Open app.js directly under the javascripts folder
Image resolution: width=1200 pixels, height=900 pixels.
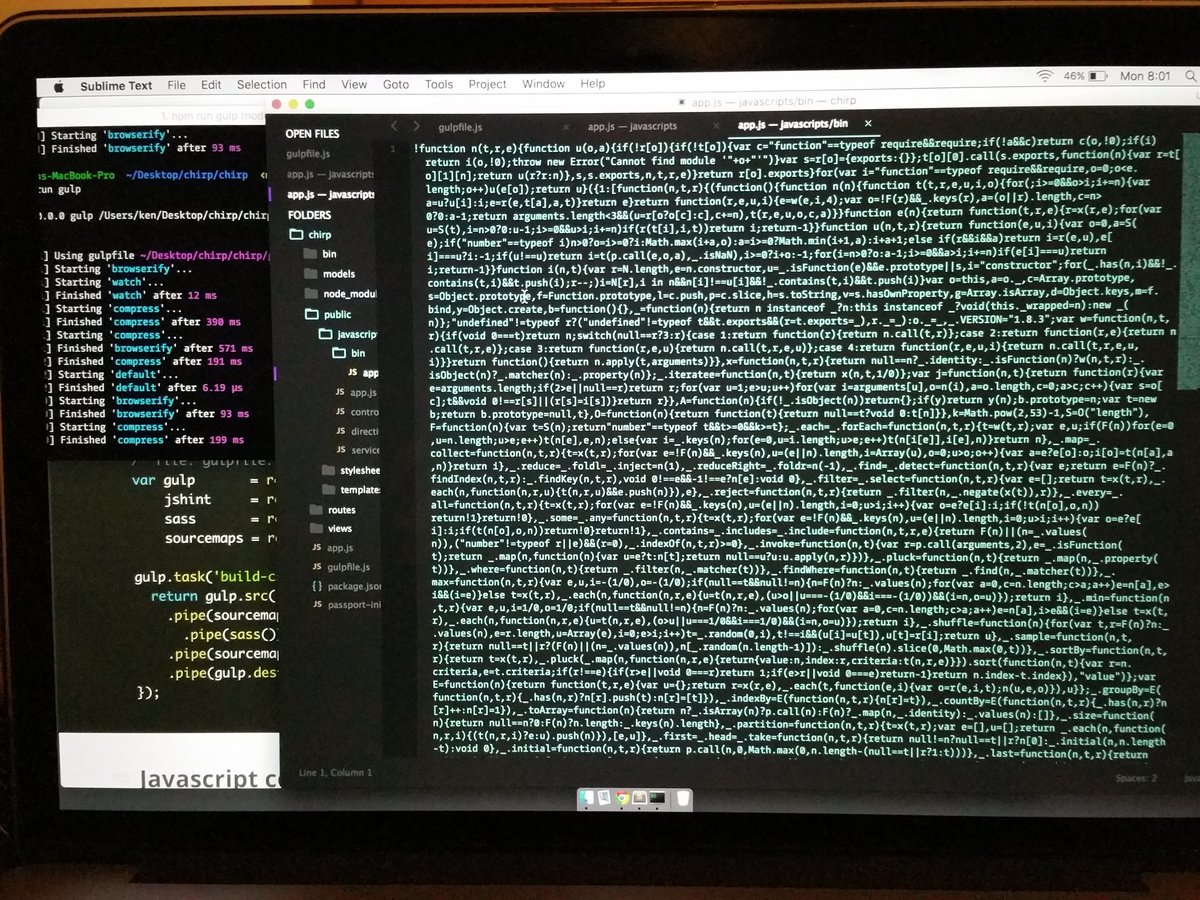click(x=356, y=392)
